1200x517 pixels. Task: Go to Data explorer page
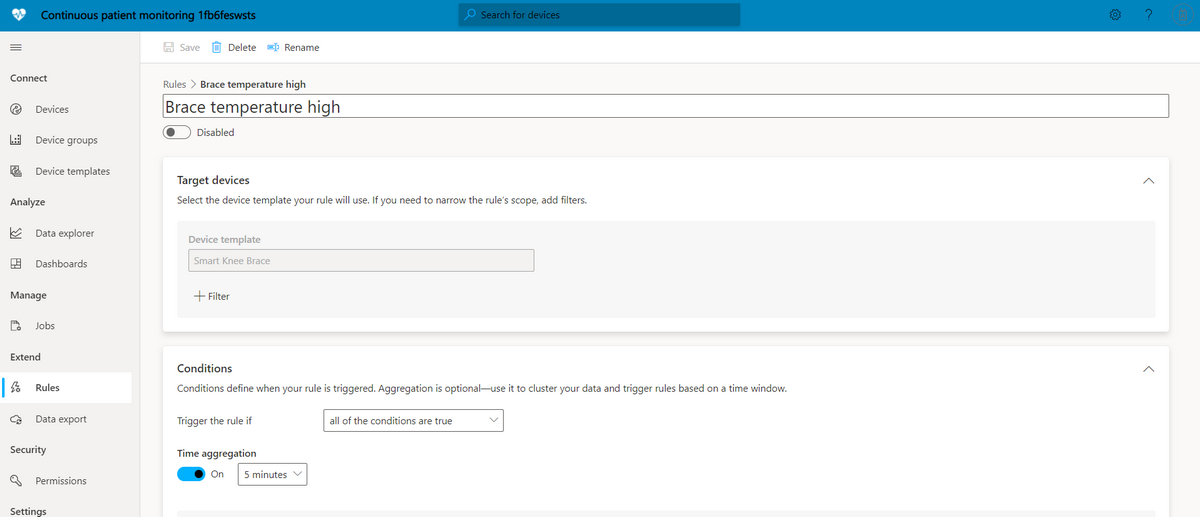click(65, 233)
